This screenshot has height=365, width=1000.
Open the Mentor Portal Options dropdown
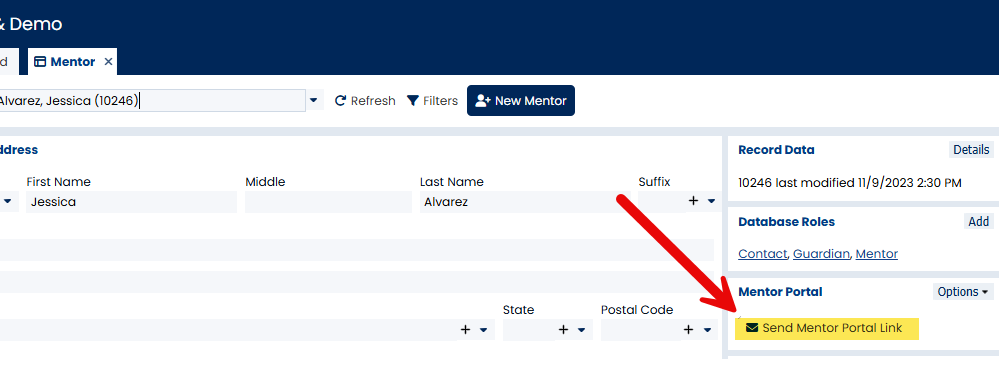[963, 292]
